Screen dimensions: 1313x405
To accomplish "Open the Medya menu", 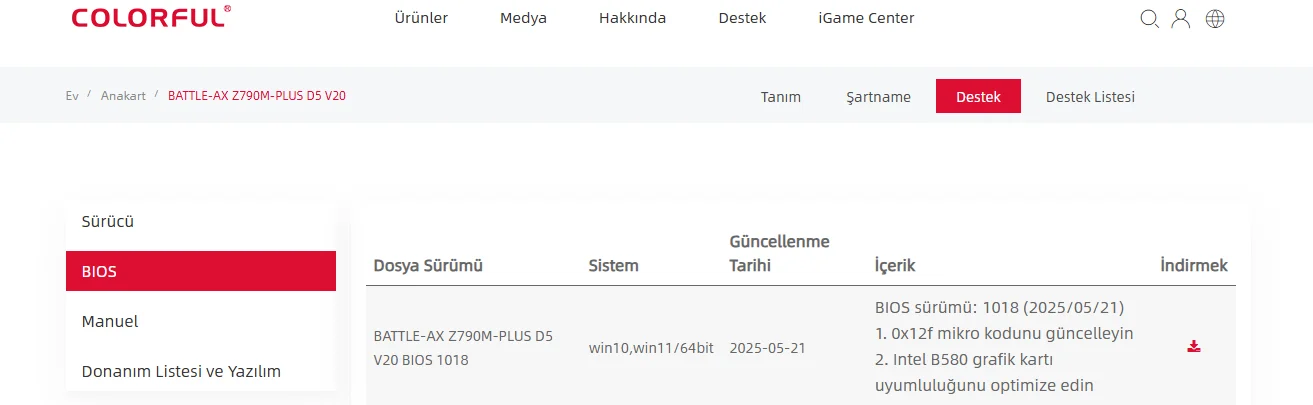I will click(x=523, y=18).
